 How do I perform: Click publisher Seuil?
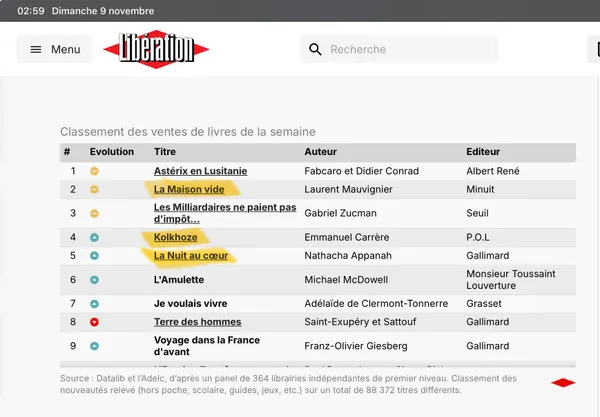pos(477,213)
